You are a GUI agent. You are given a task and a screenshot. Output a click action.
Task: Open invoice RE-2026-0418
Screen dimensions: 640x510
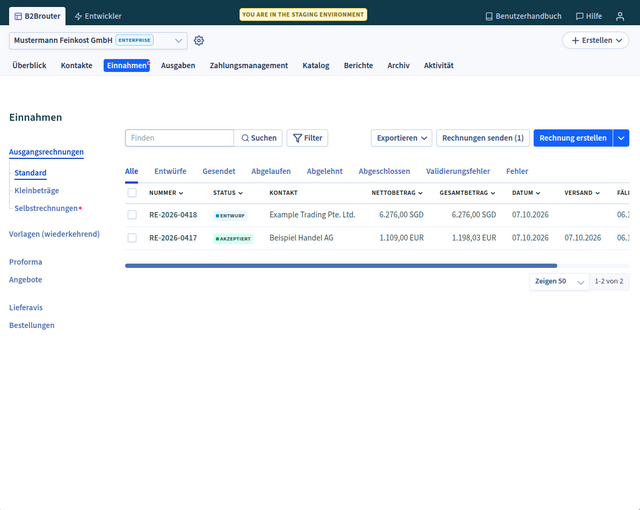click(173, 215)
